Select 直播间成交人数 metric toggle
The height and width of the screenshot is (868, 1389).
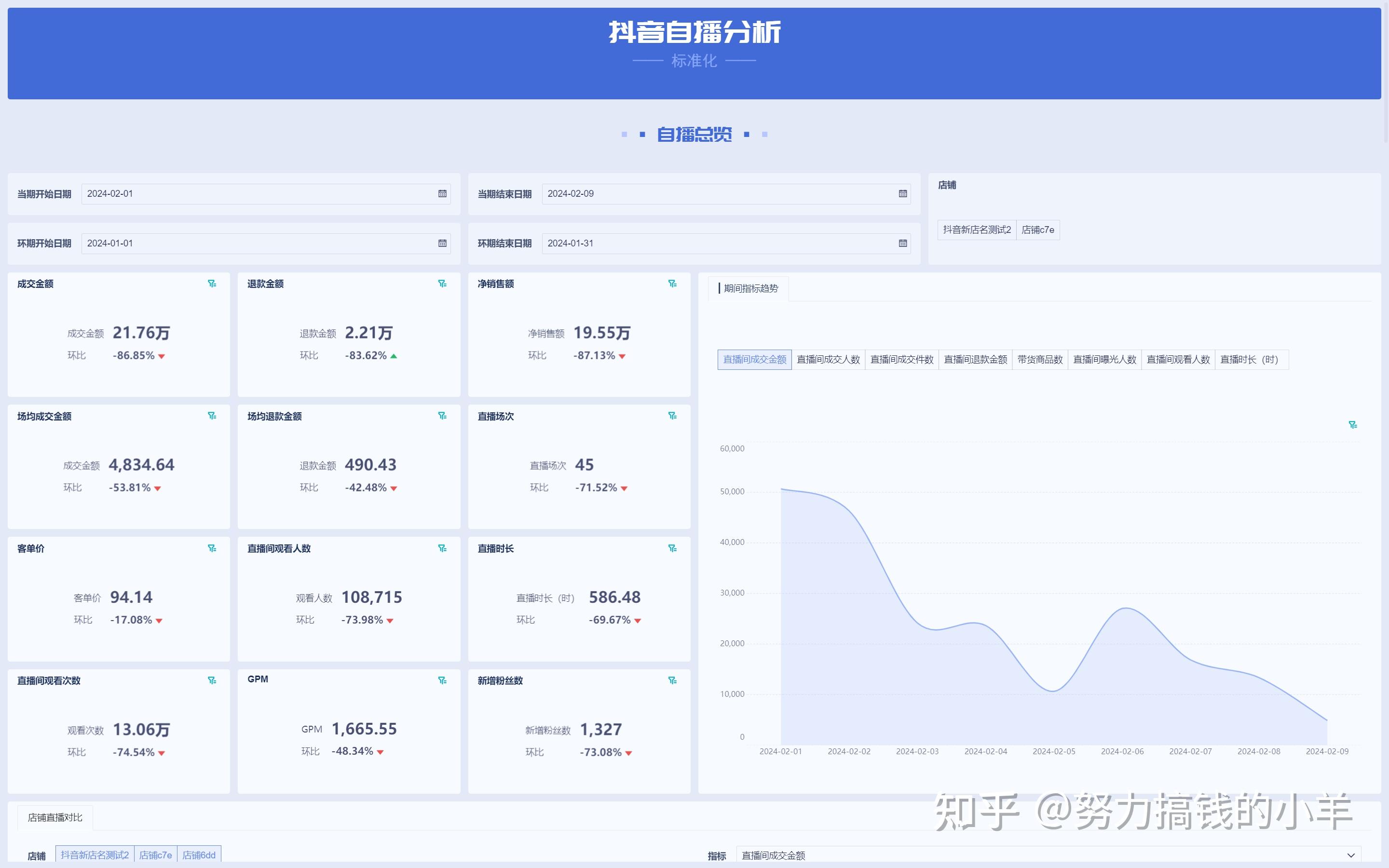(828, 359)
